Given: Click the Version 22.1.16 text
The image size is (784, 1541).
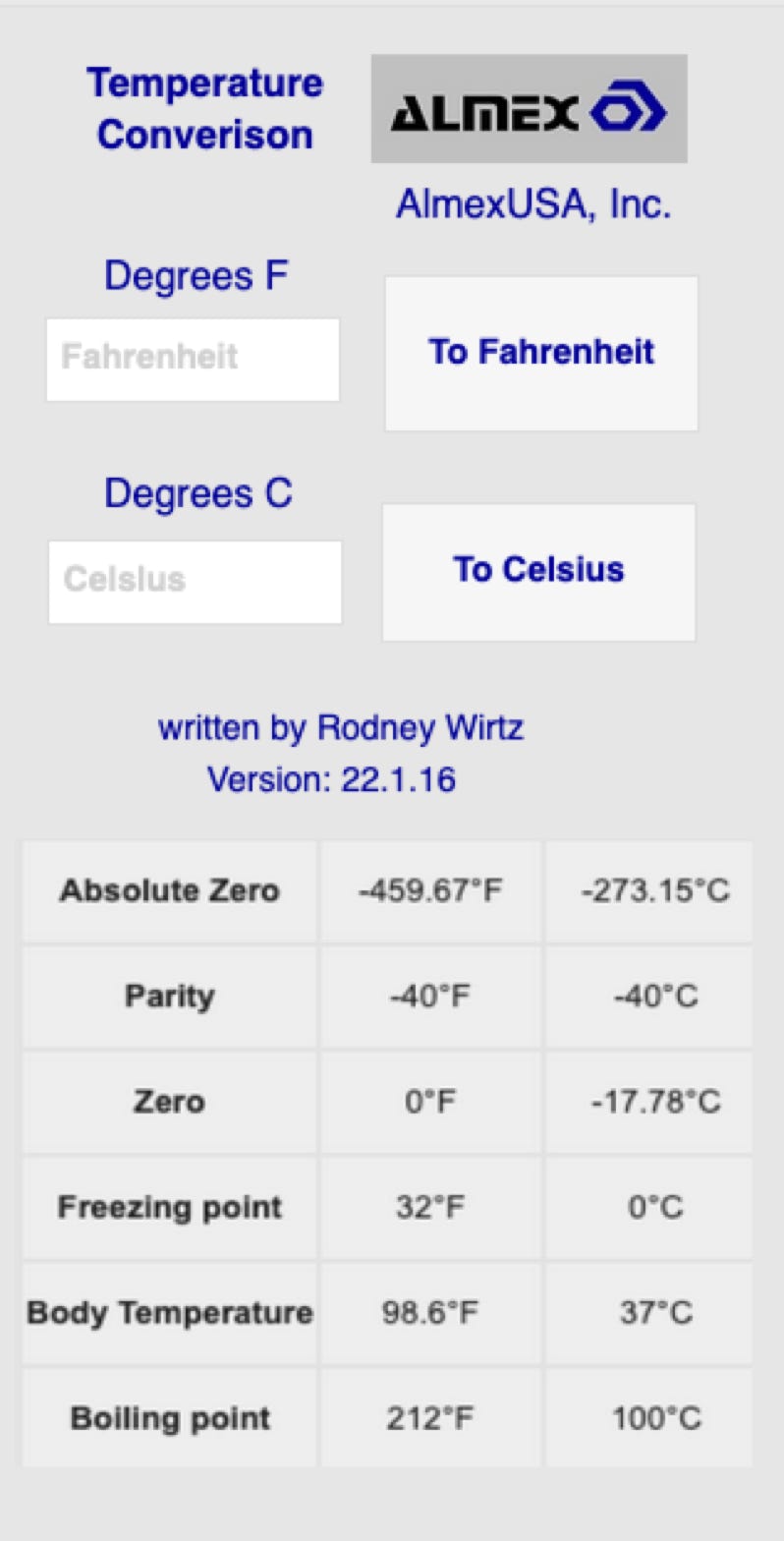Looking at the screenshot, I should coord(331,780).
